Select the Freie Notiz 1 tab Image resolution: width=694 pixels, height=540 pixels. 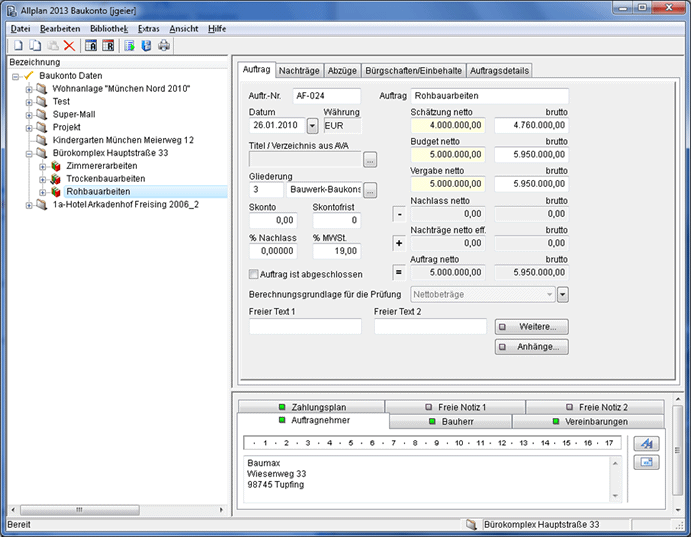[x=455, y=407]
